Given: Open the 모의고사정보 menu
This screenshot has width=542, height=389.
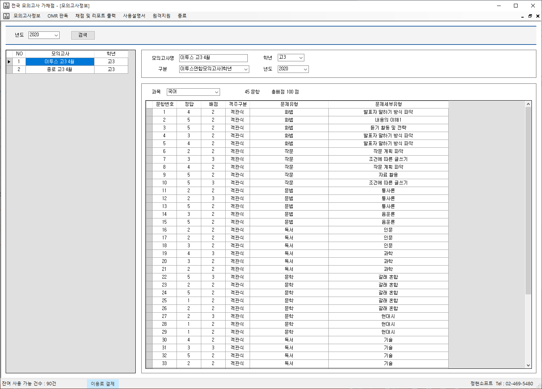Looking at the screenshot, I should [x=27, y=16].
